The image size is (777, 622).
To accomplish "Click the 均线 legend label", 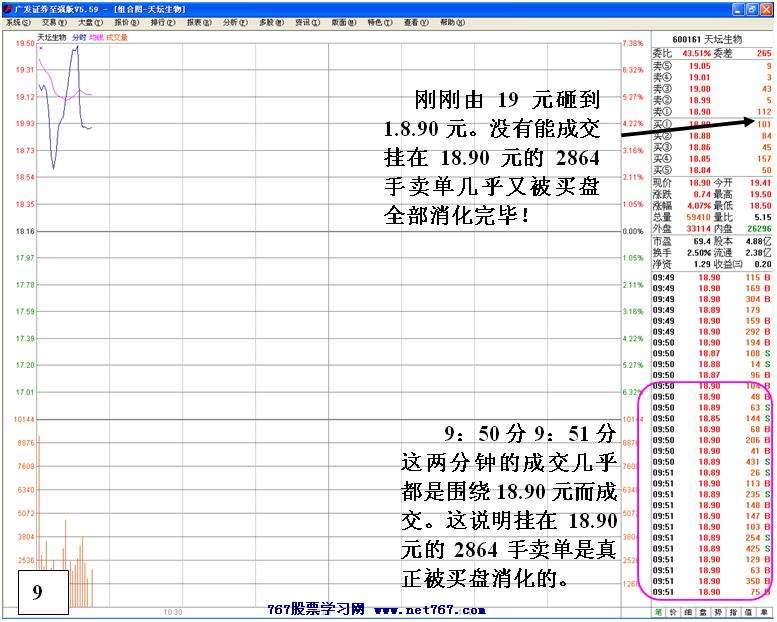I will (x=96, y=37).
